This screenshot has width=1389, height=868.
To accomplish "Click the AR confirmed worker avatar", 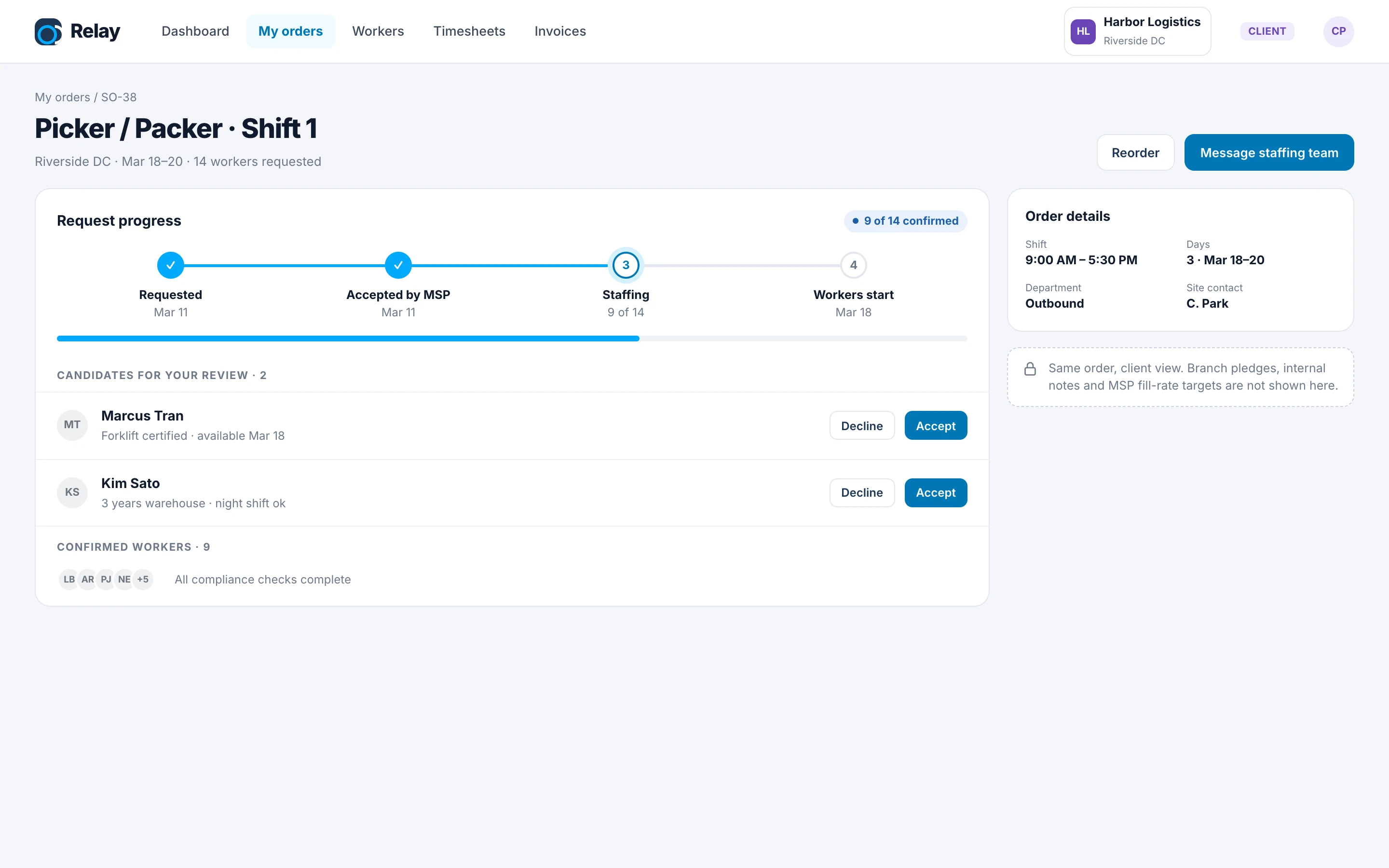I will coord(87,579).
